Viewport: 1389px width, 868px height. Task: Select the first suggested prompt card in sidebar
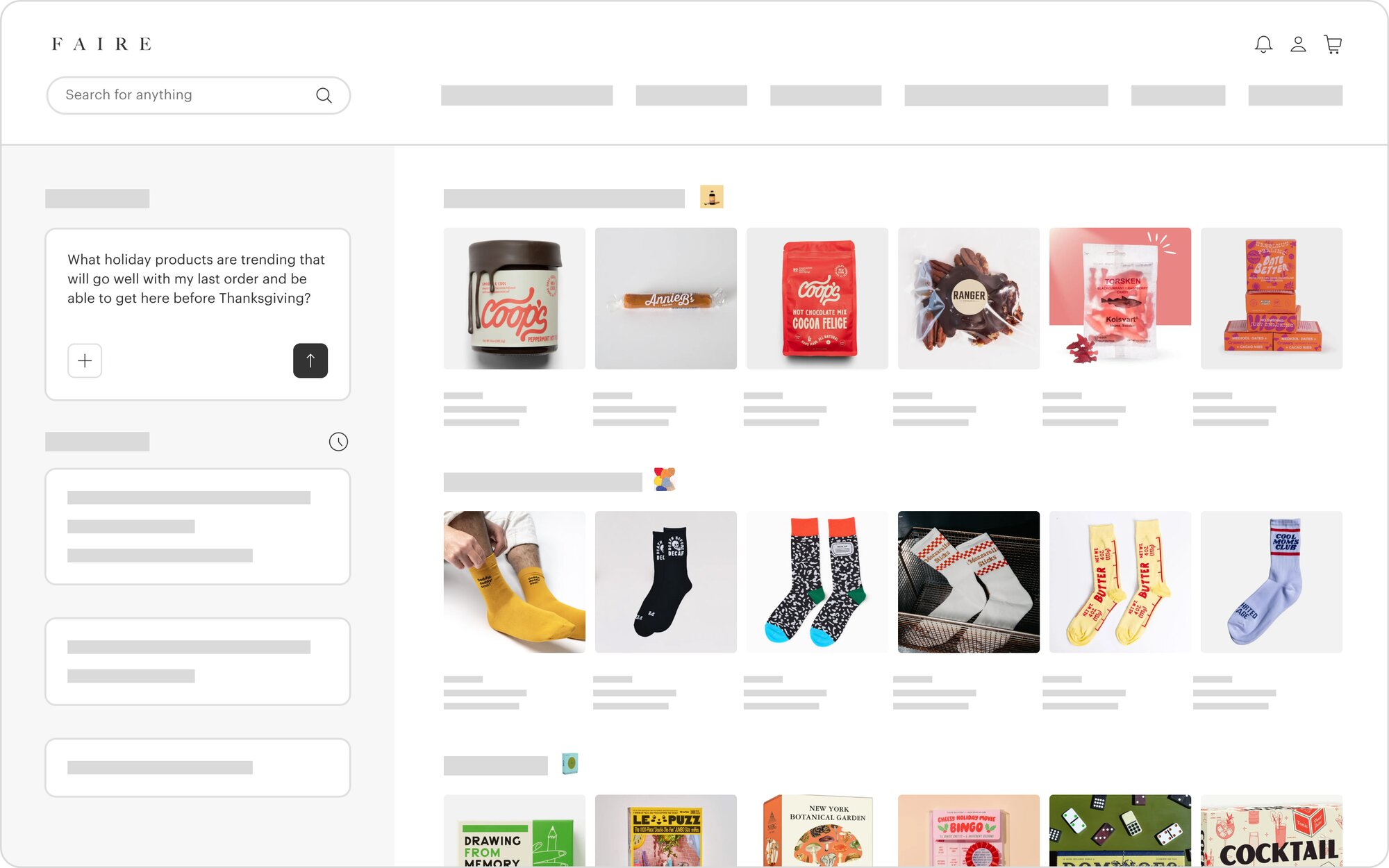pyautogui.click(x=198, y=526)
